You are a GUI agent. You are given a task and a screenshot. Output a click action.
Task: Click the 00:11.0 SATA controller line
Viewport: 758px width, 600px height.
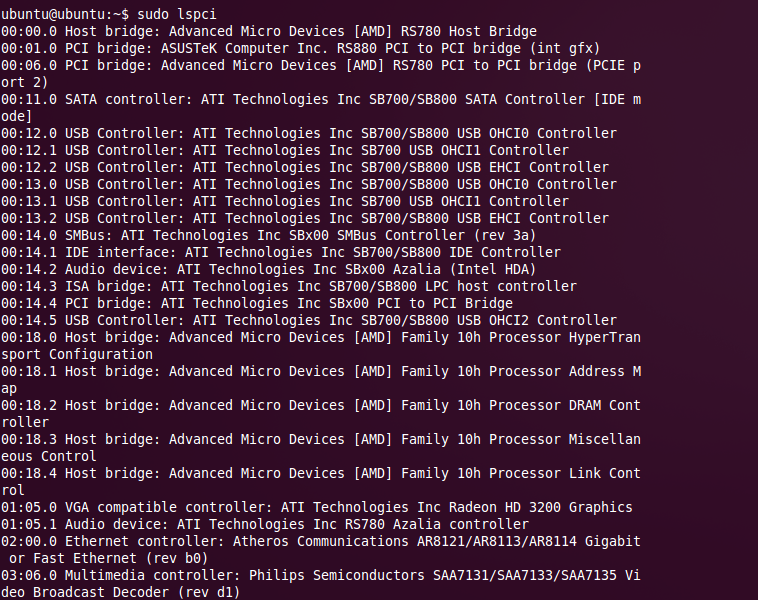320,99
